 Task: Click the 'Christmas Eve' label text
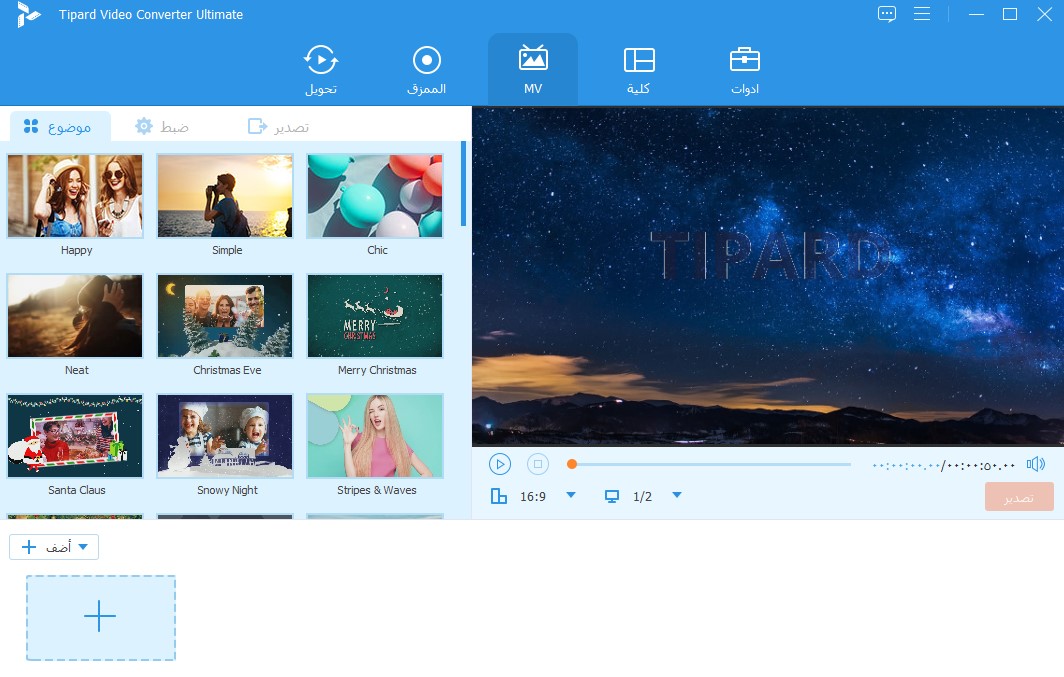[x=227, y=370]
